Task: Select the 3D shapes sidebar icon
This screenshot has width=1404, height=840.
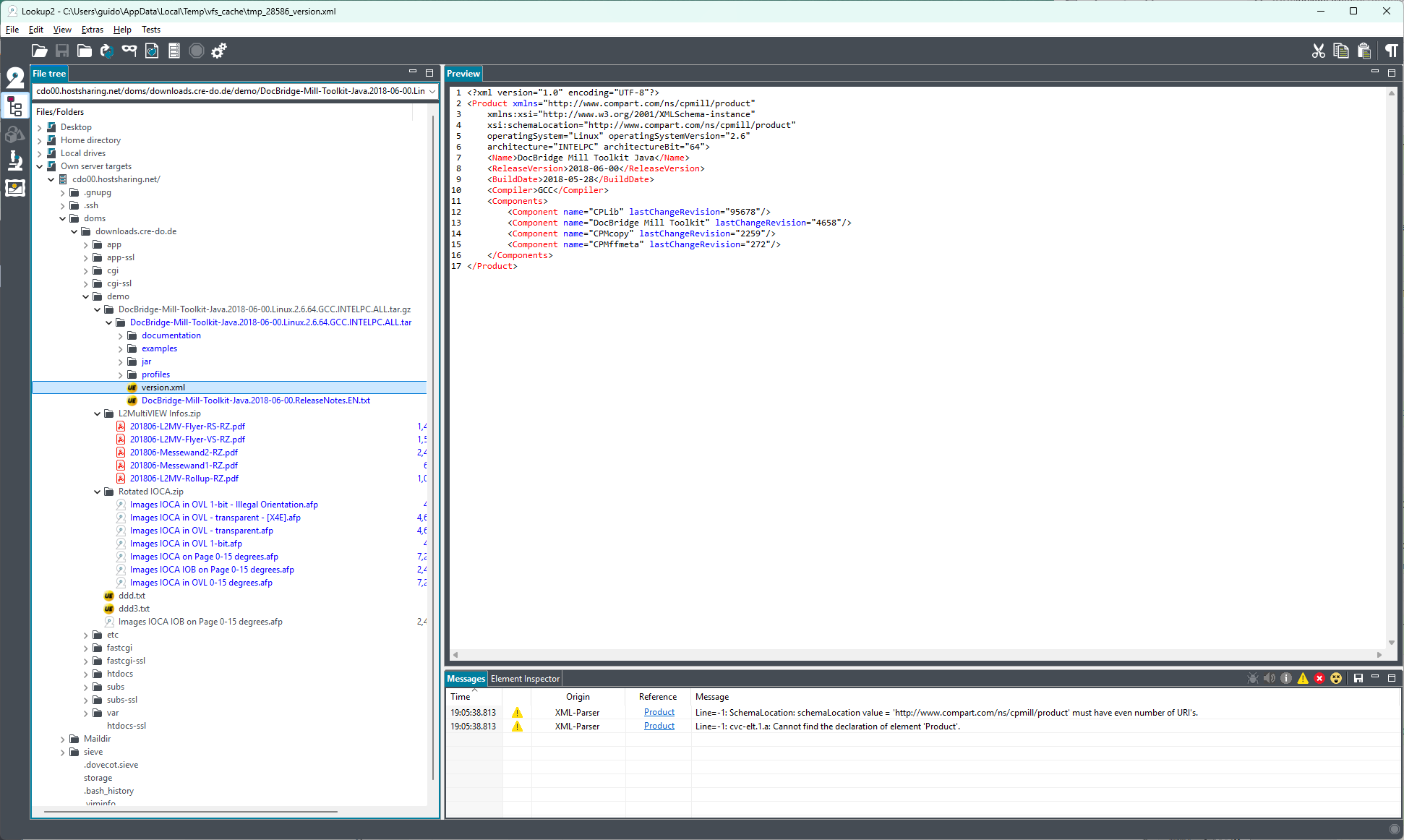Action: [14, 134]
